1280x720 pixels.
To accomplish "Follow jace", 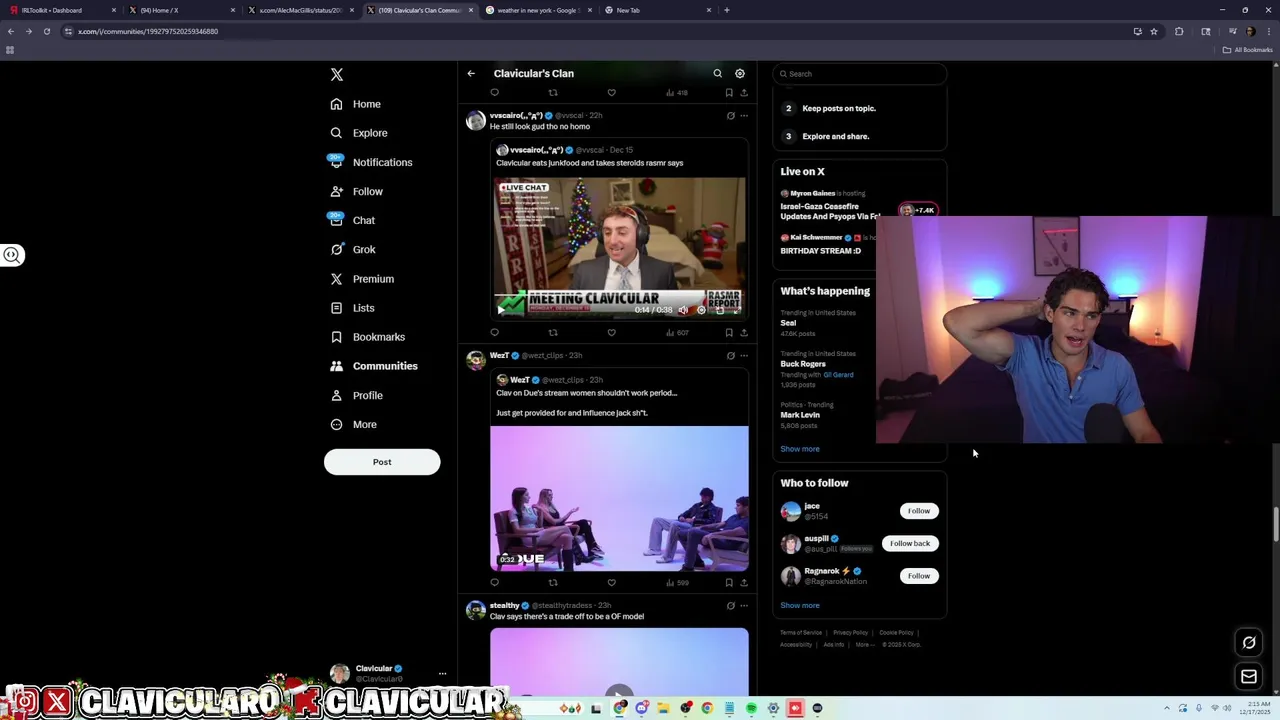I will (x=918, y=511).
